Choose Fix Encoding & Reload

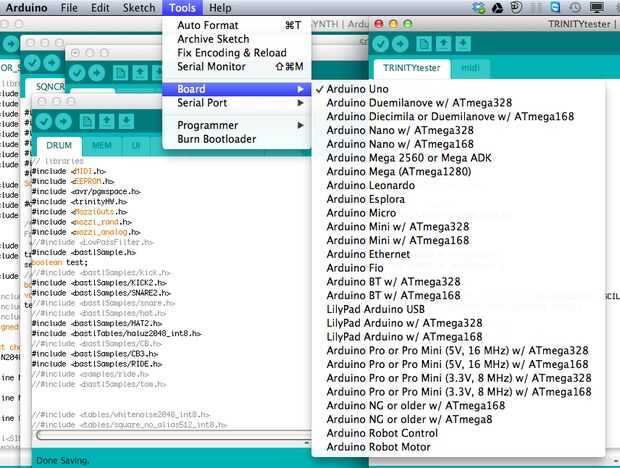[237, 53]
